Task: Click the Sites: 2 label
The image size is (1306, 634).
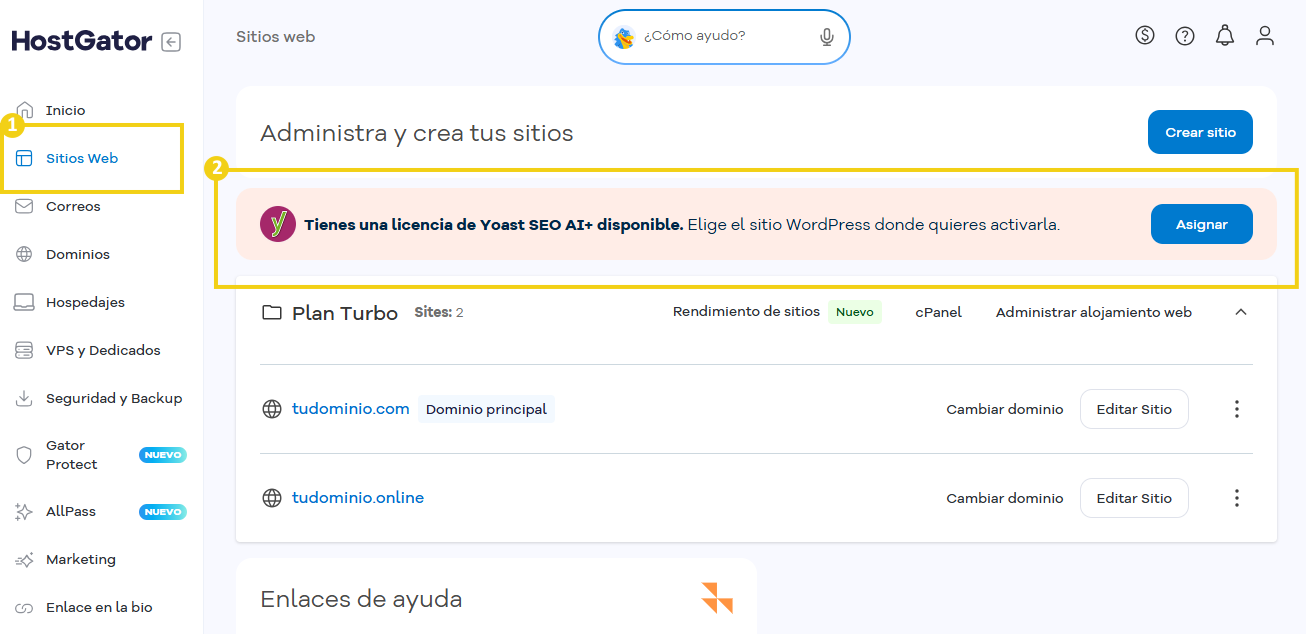Action: 439,312
